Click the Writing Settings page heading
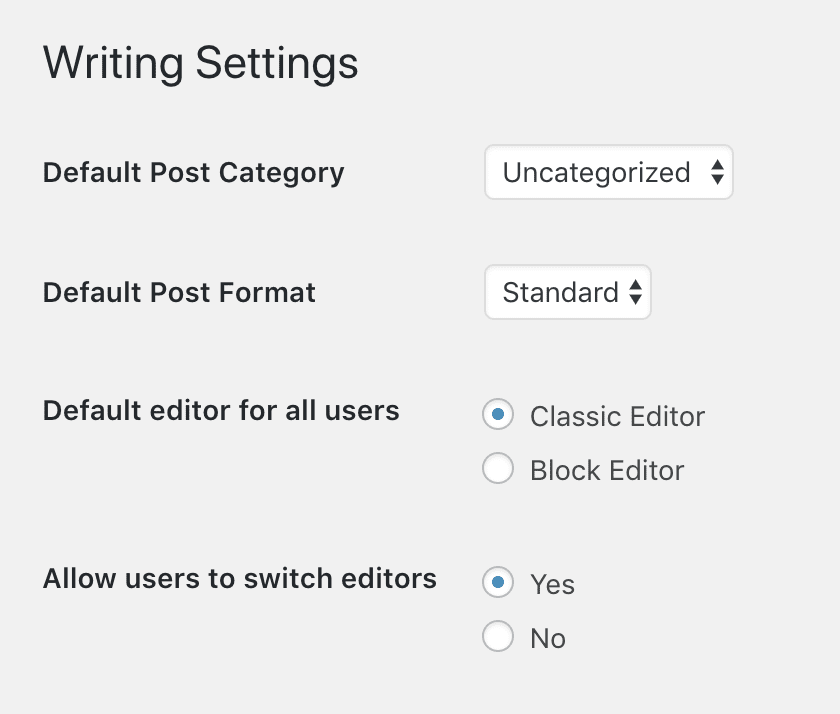840x714 pixels. point(200,64)
